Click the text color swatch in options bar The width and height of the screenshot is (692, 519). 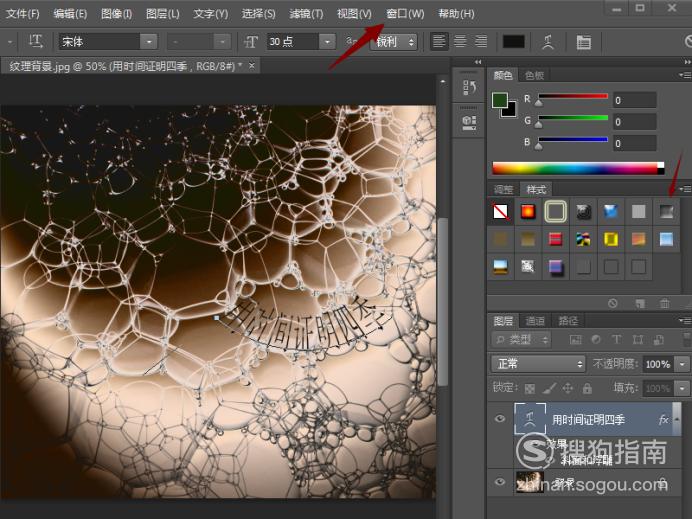[x=514, y=42]
